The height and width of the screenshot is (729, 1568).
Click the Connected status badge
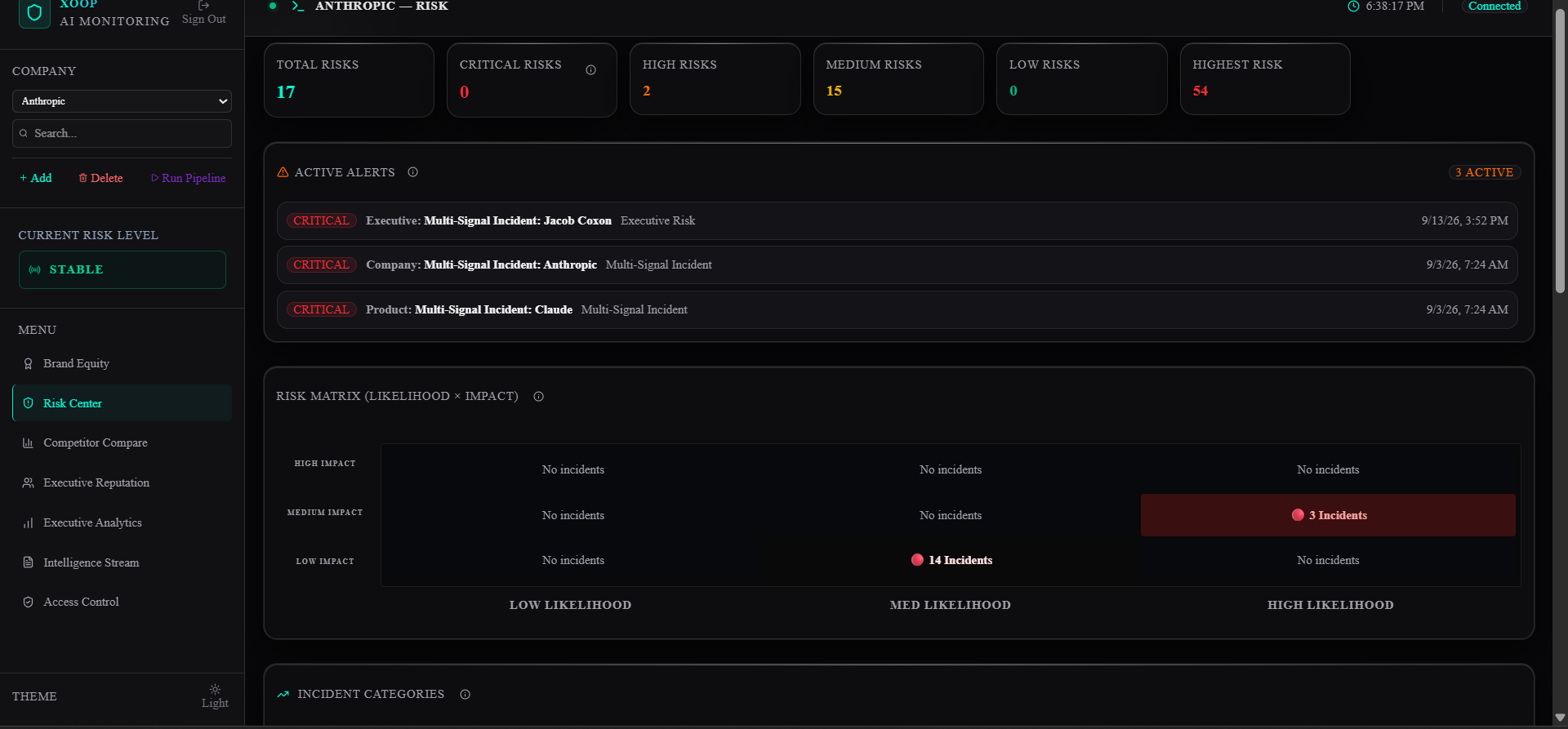pos(1494,7)
